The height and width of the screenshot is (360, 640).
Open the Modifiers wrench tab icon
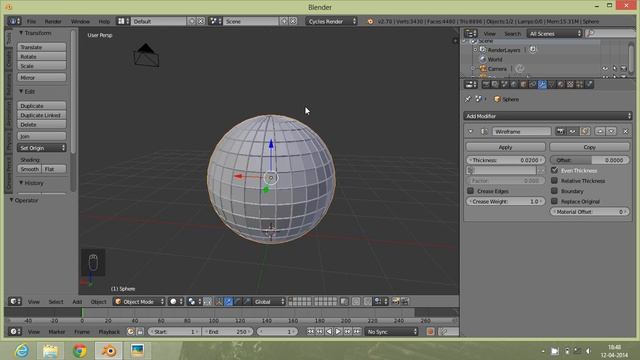(542, 84)
